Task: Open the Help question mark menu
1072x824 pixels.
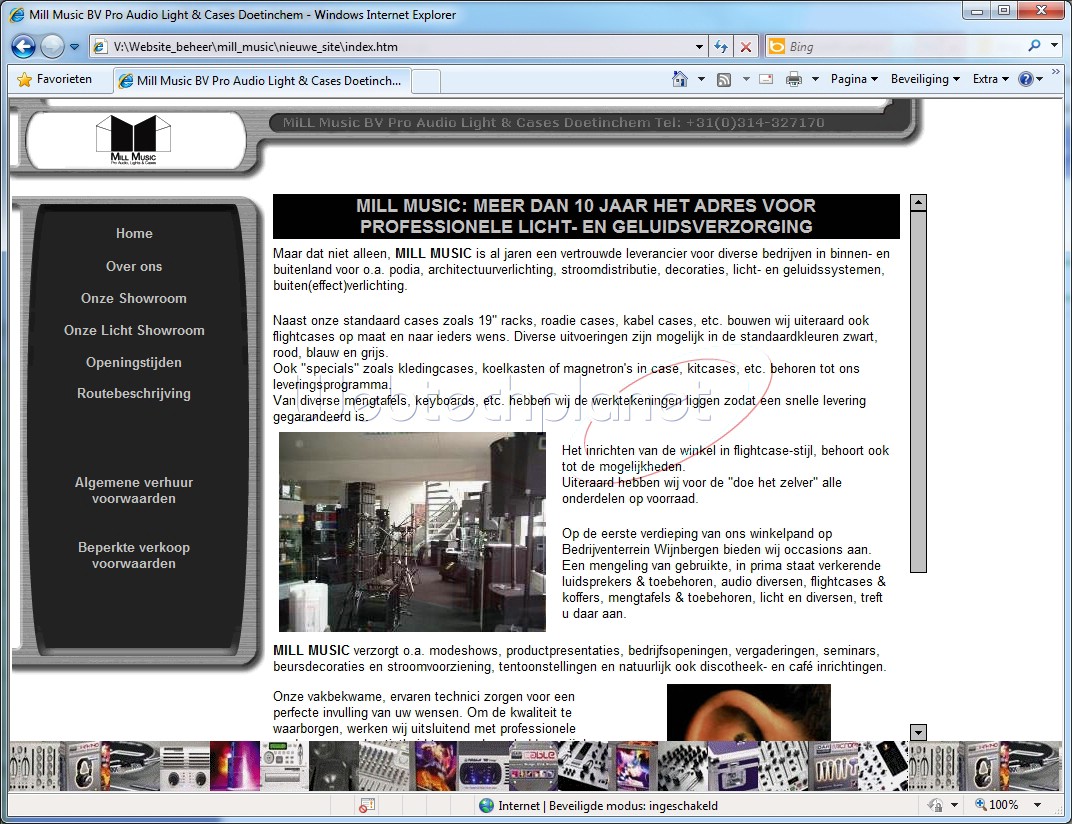Action: click(x=1030, y=79)
